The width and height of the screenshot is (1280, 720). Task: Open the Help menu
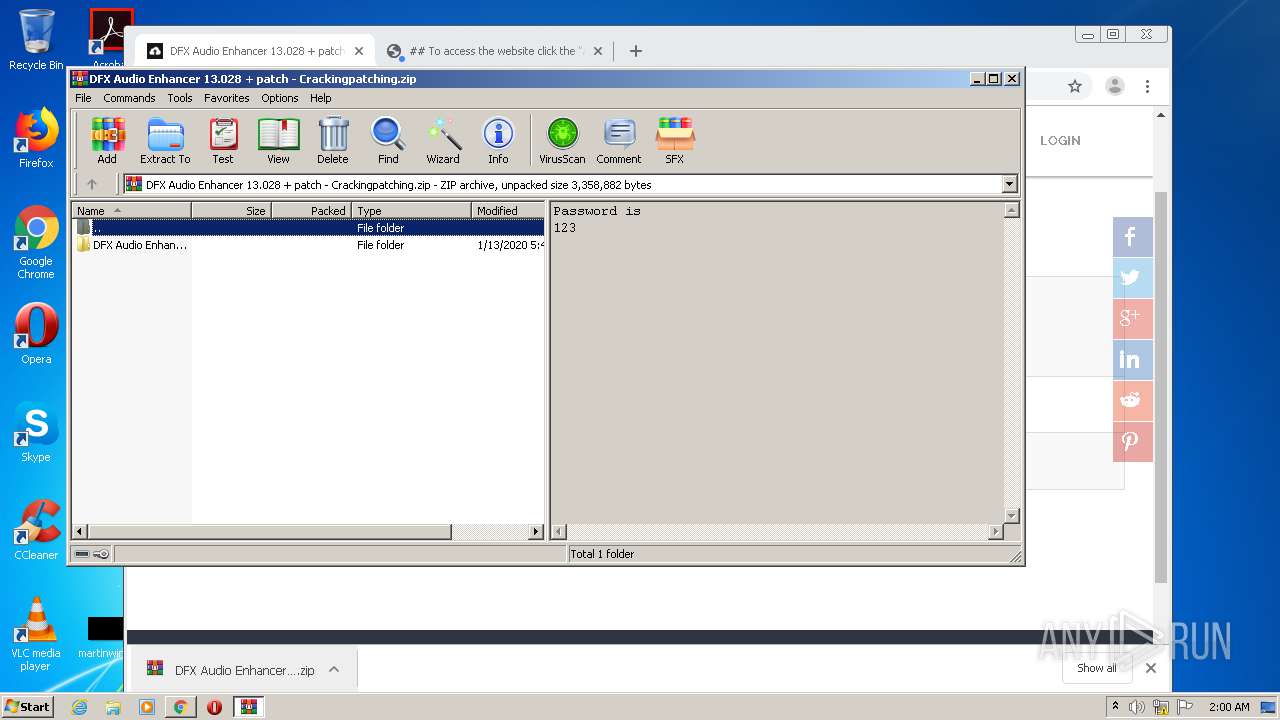point(320,98)
